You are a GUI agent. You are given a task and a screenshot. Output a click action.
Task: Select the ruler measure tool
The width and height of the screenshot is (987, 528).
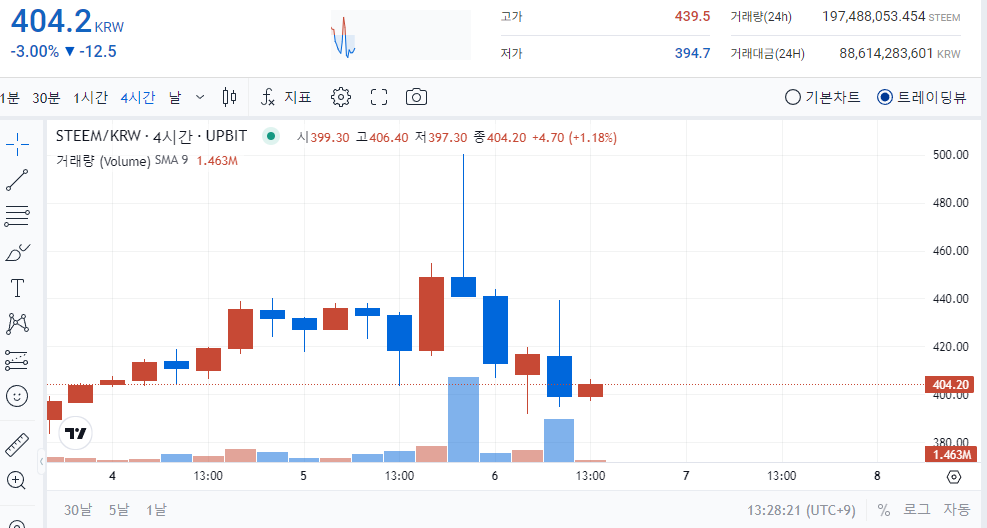click(x=17, y=445)
